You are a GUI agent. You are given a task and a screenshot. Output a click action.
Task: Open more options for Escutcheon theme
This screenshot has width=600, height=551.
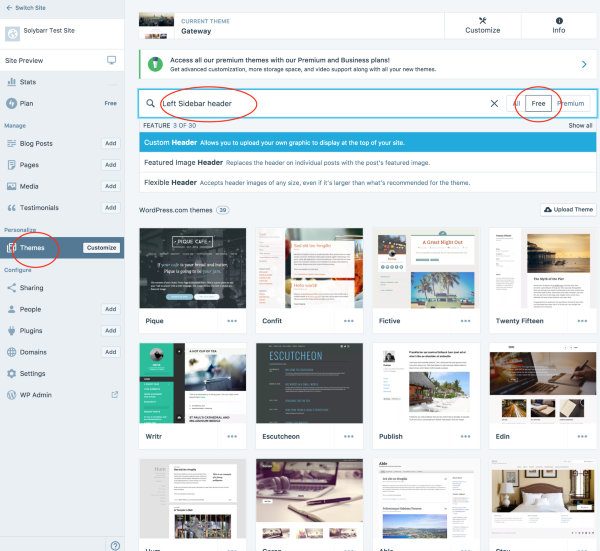click(x=349, y=436)
